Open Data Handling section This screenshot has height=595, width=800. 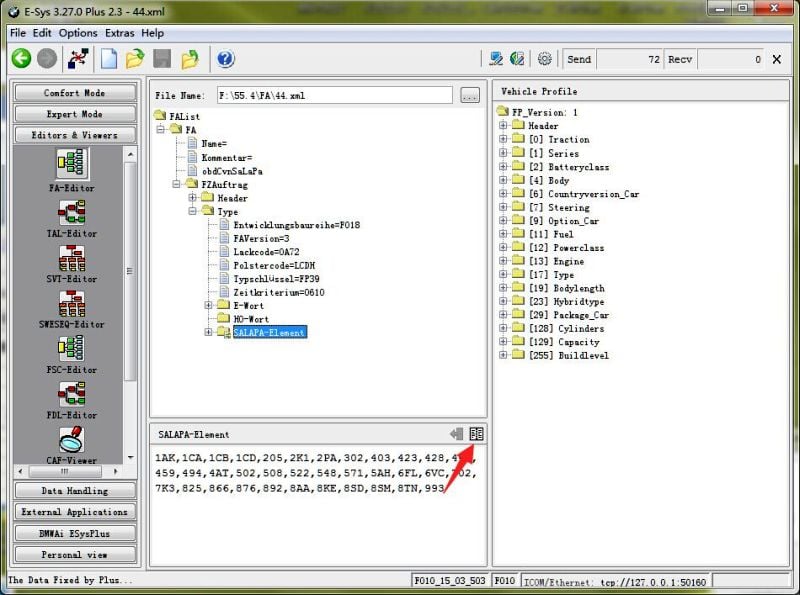tap(75, 490)
